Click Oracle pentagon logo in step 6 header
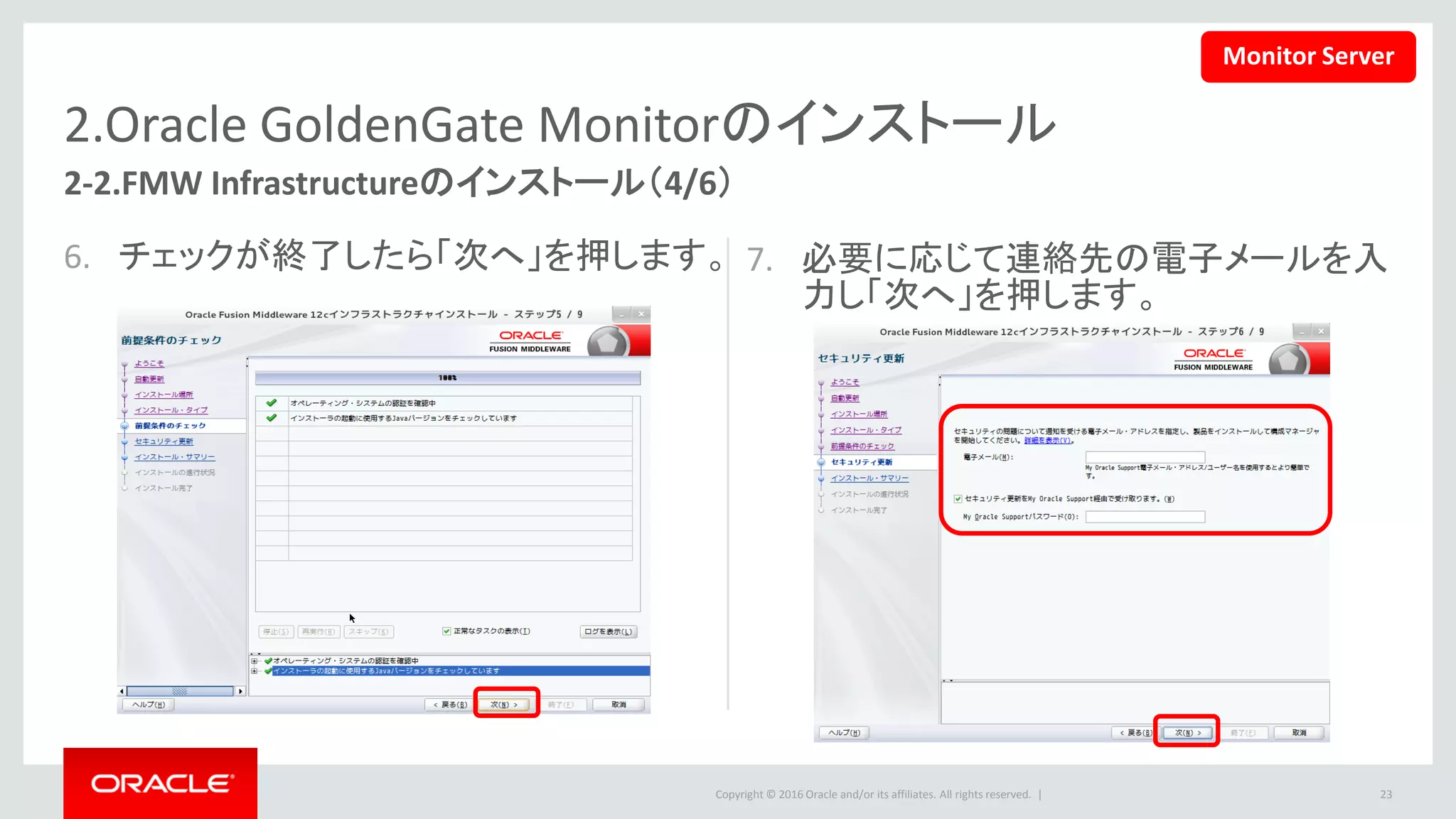This screenshot has height=819, width=1456. [1289, 360]
